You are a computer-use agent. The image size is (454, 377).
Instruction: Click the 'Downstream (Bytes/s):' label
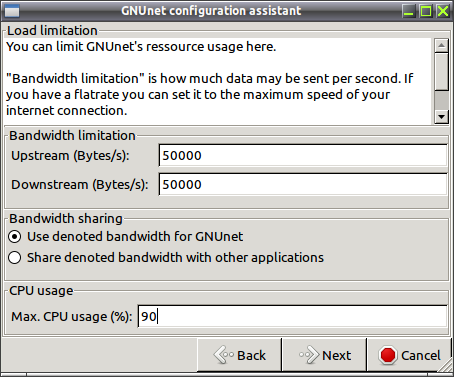click(x=80, y=185)
